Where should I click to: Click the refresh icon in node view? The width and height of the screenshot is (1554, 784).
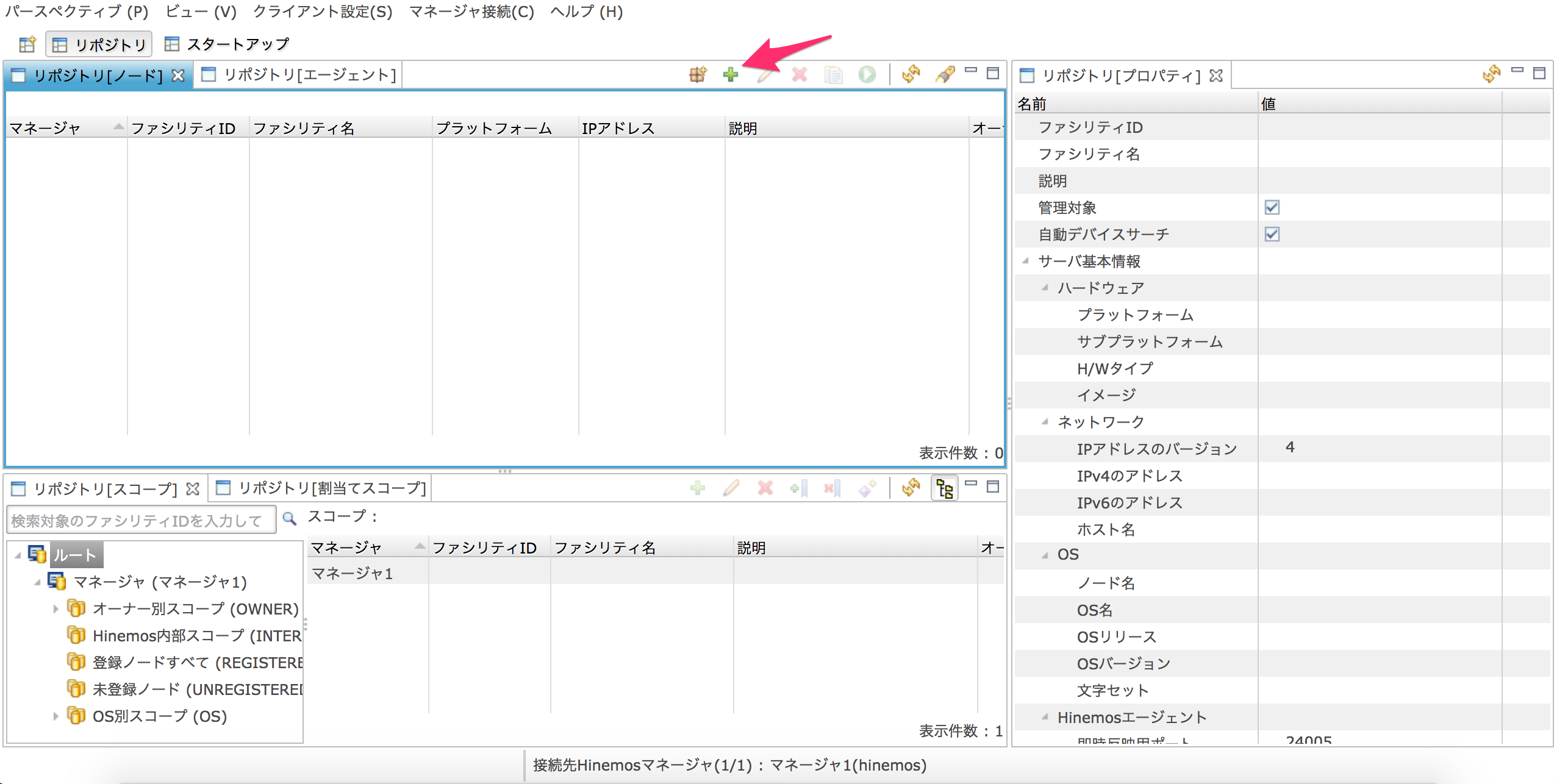911,74
